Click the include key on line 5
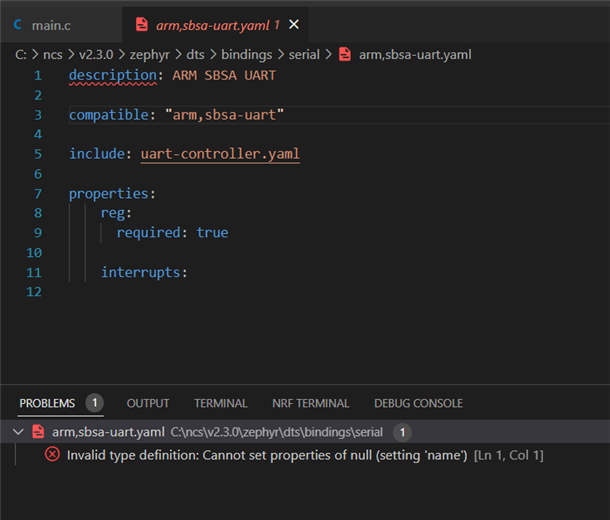The width and height of the screenshot is (610, 520). point(97,154)
